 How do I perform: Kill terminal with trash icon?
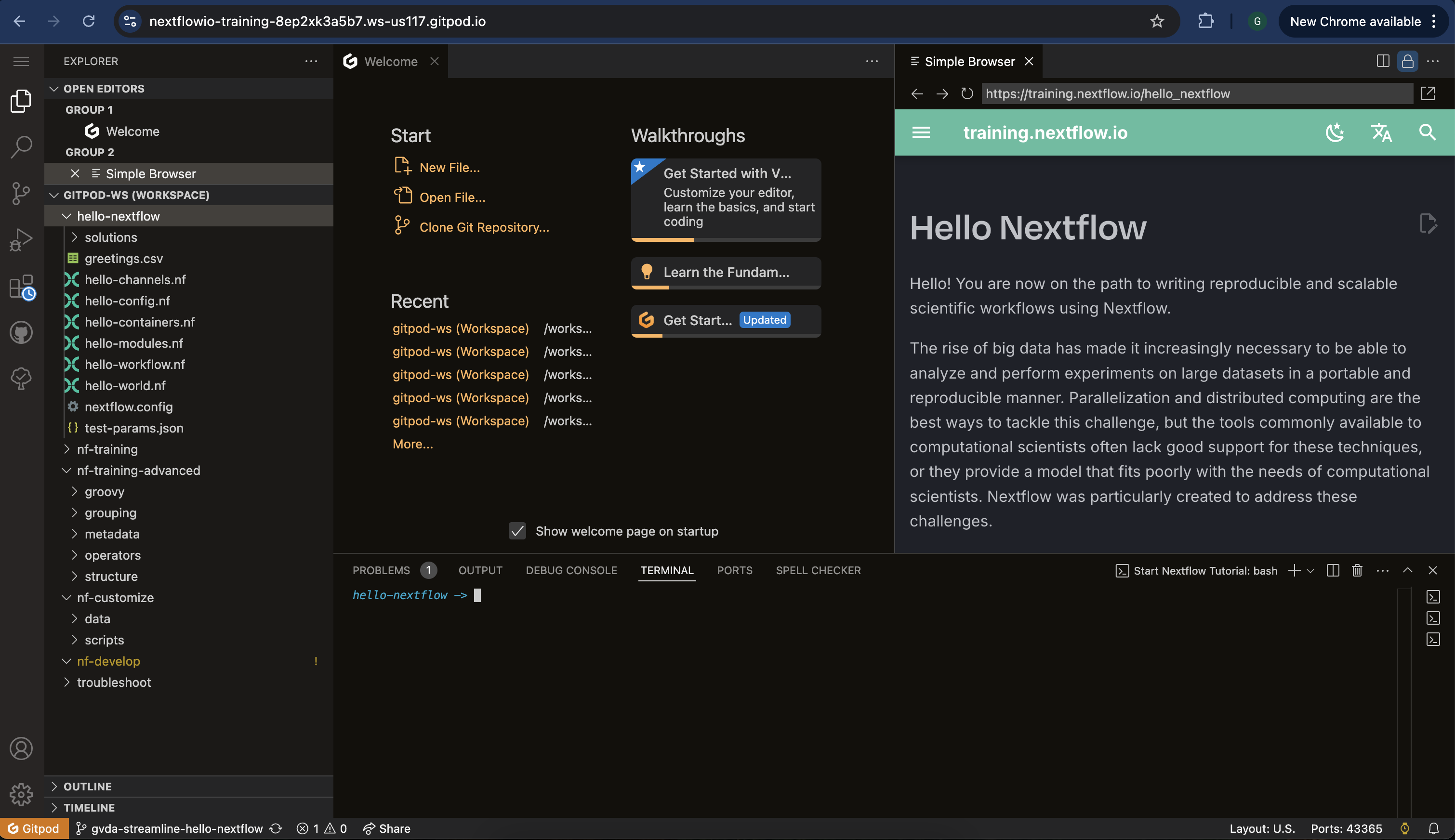(1357, 571)
